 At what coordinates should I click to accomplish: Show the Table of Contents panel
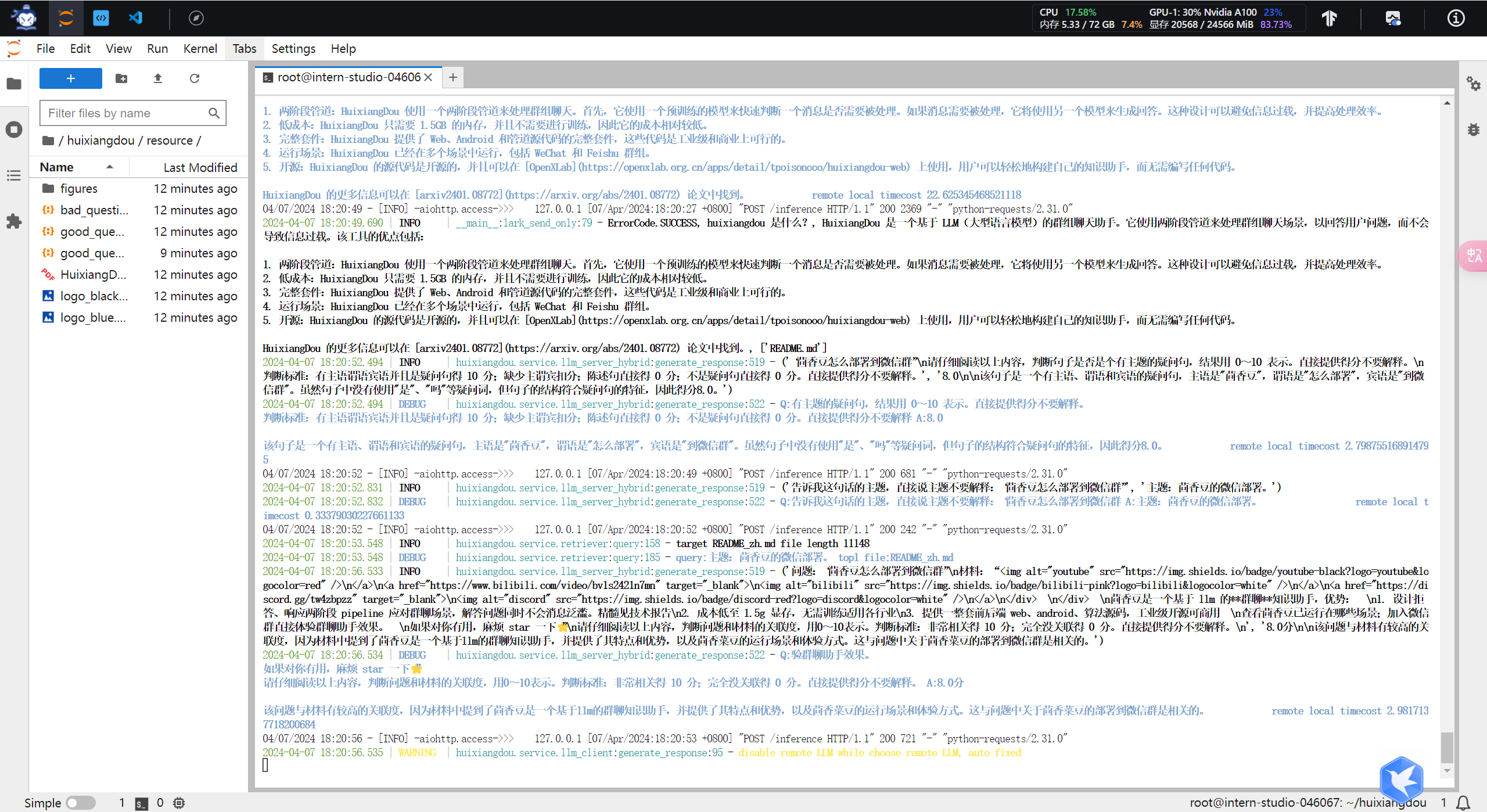[14, 175]
